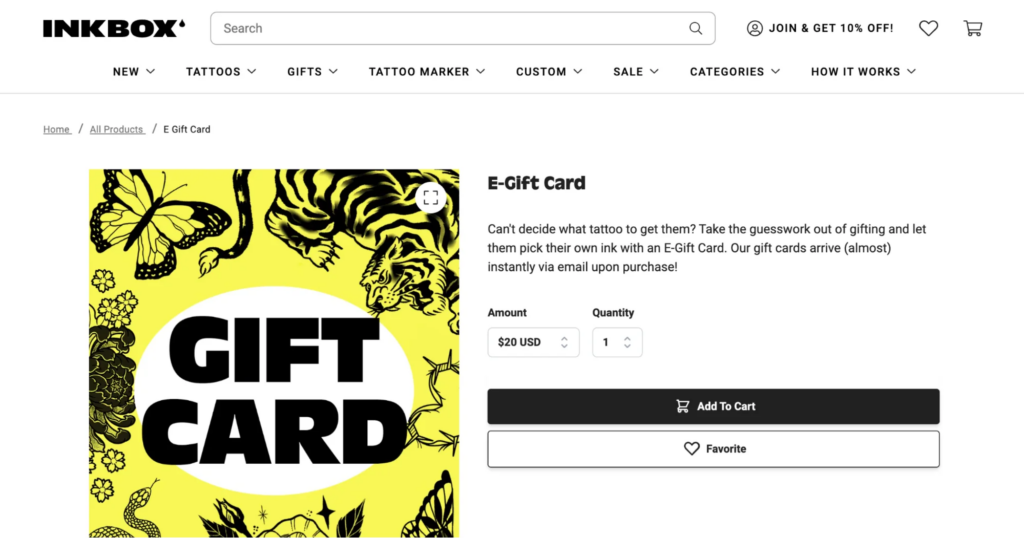Open the wishlist heart icon in header
This screenshot has height=538, width=1024.
pos(928,28)
